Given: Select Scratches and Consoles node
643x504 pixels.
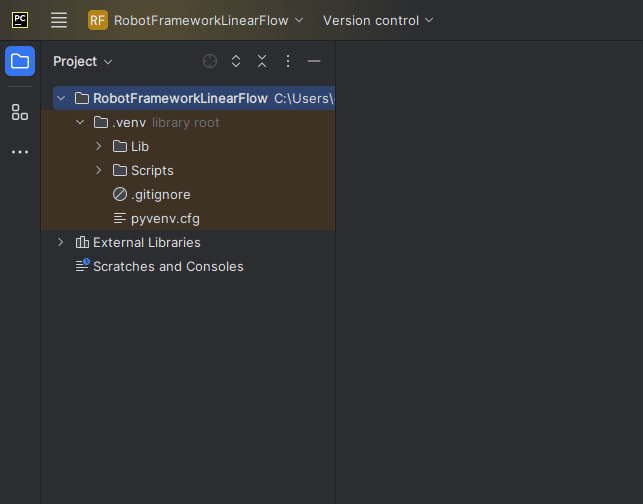Looking at the screenshot, I should (x=188, y=267).
